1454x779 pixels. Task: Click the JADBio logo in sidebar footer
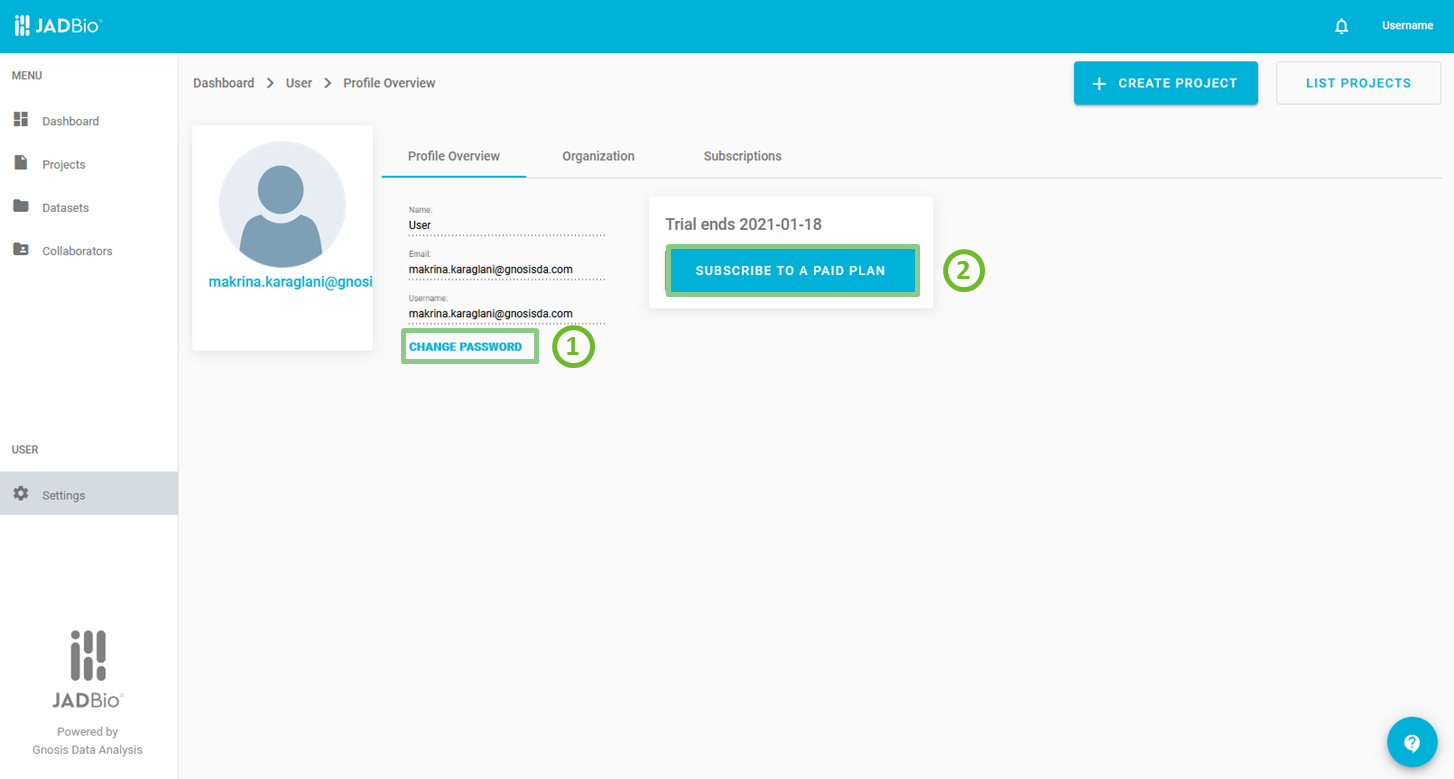click(x=88, y=669)
